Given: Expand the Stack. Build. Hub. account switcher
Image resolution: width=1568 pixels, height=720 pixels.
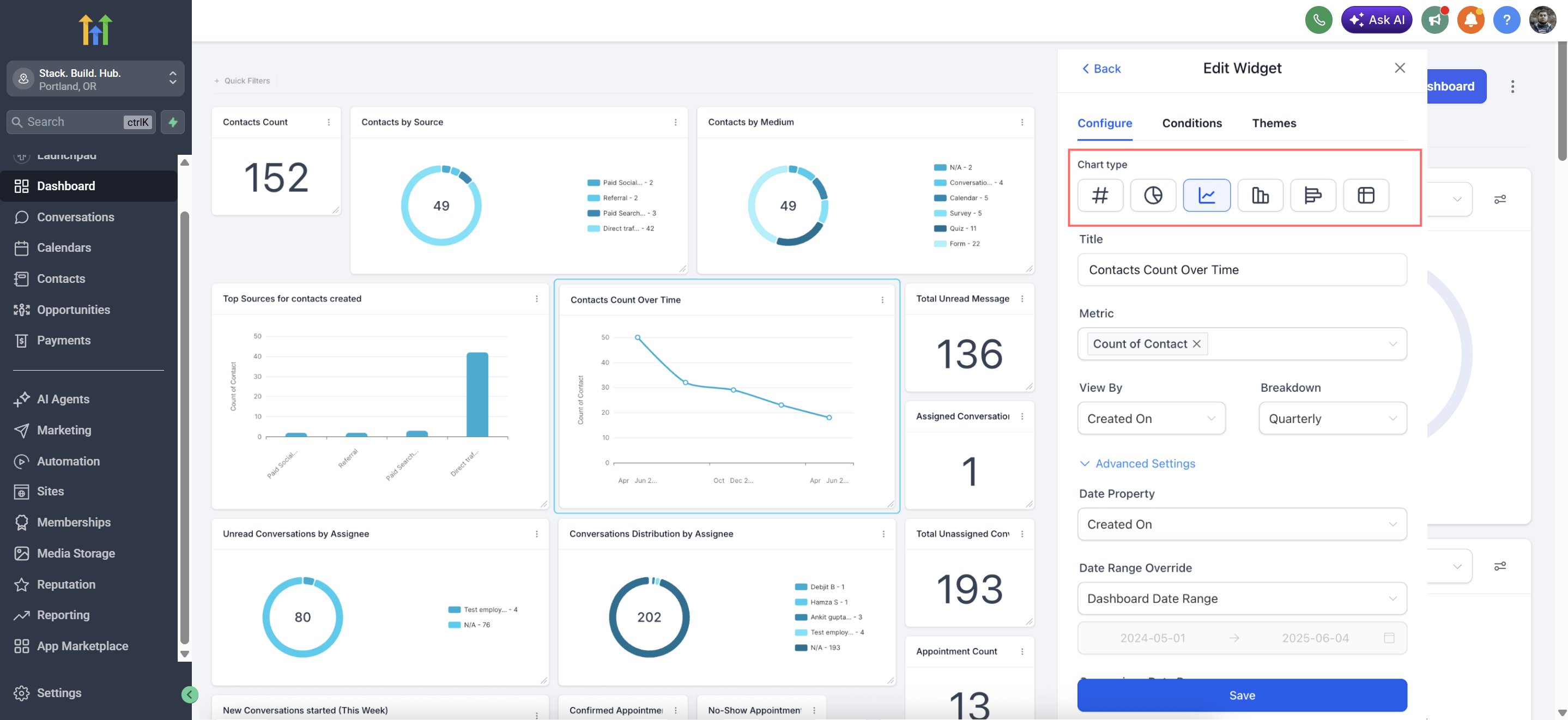Looking at the screenshot, I should (95, 79).
